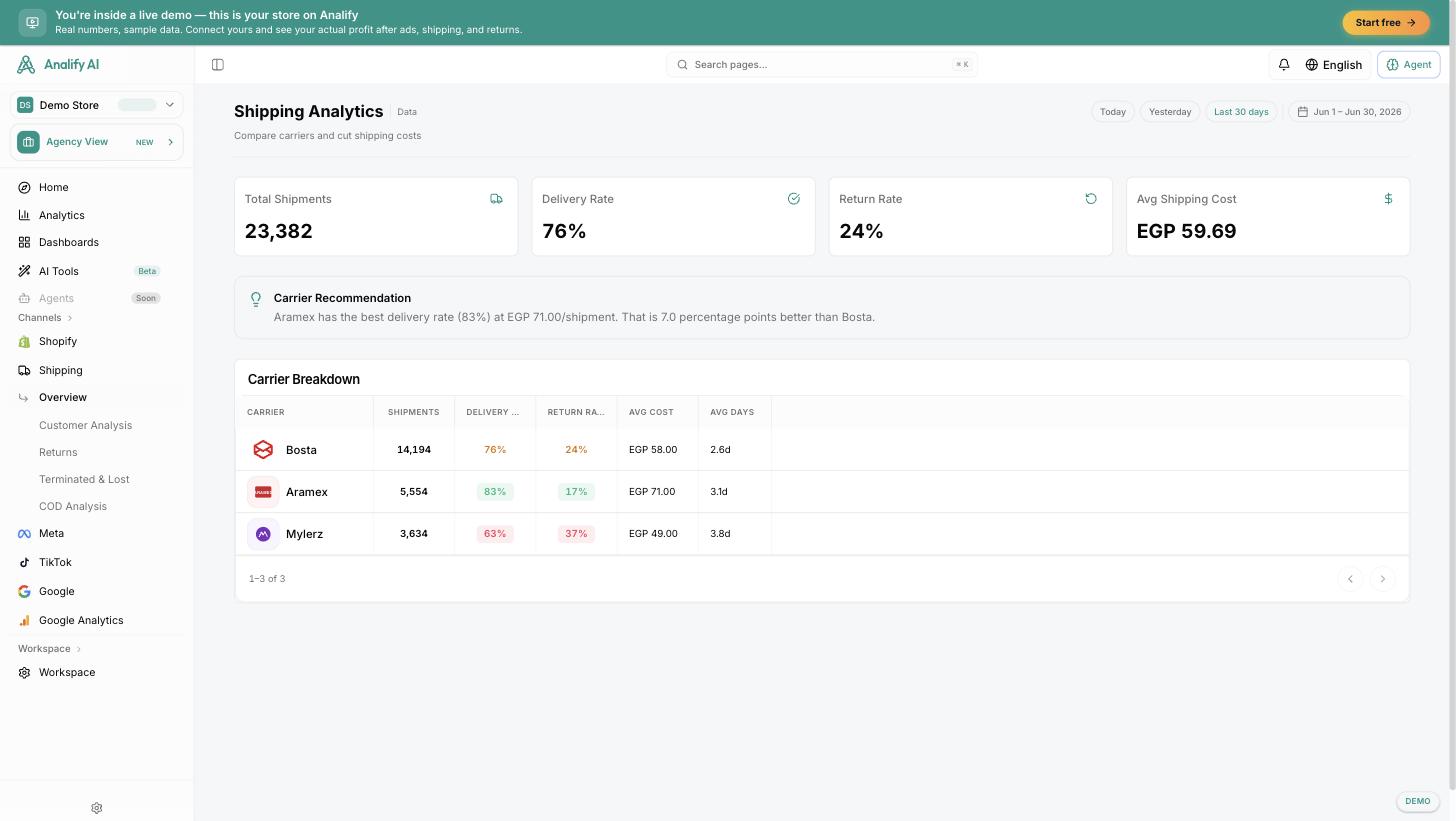Open the notifications bell
This screenshot has width=1456, height=821.
tap(1284, 65)
